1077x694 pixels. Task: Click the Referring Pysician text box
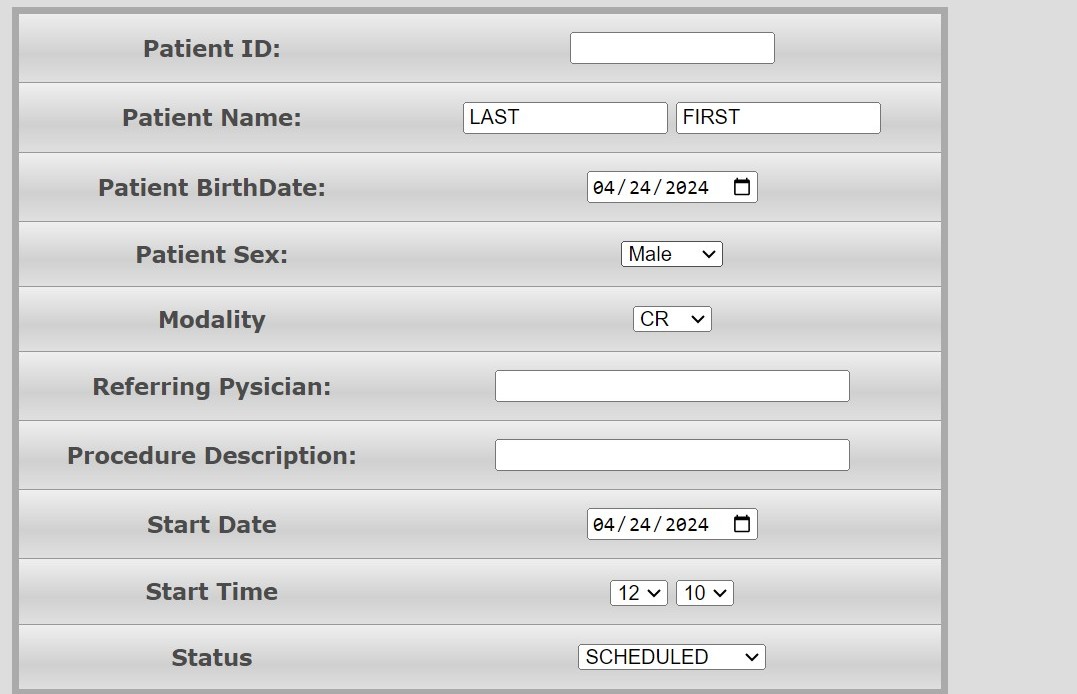(x=672, y=386)
